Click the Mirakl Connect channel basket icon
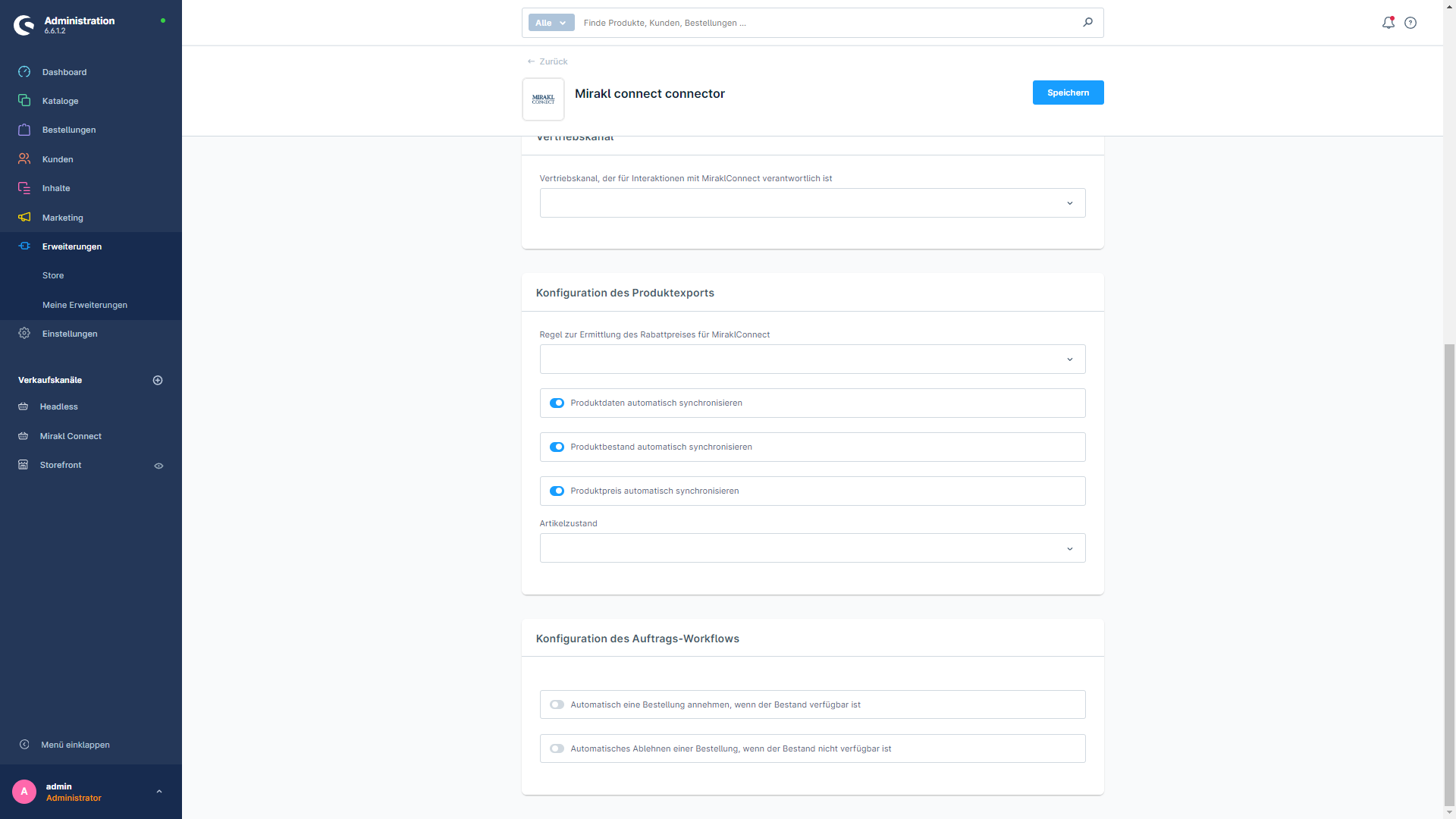 point(24,436)
